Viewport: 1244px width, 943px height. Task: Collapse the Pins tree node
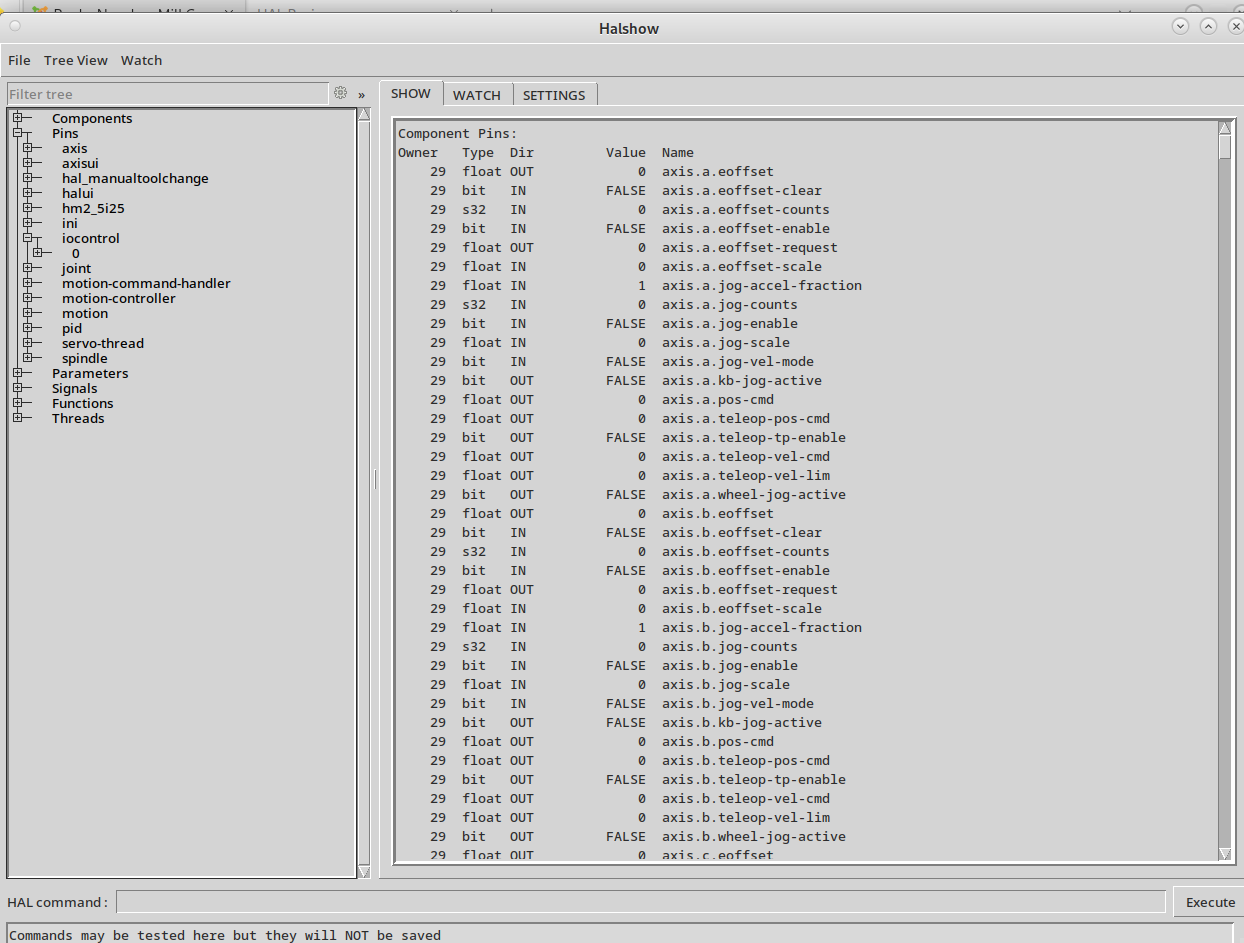(x=17, y=133)
